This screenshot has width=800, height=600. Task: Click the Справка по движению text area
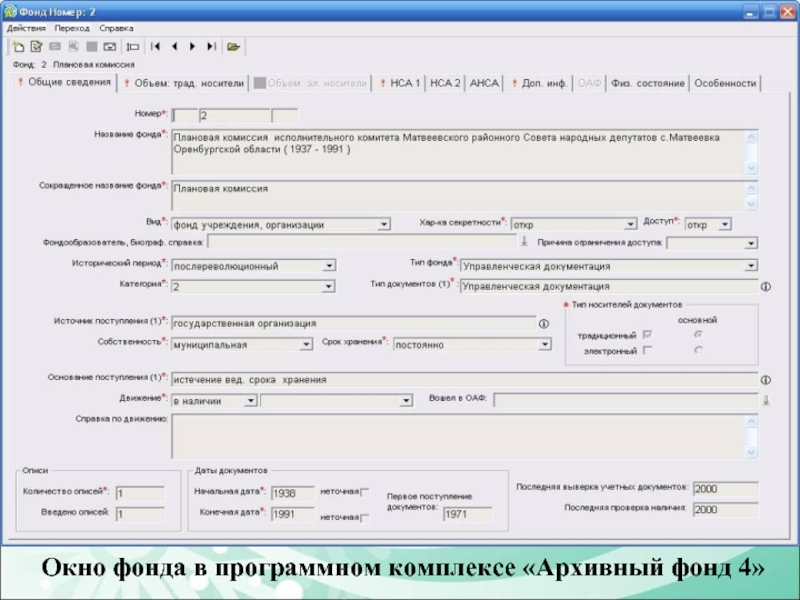coord(459,436)
